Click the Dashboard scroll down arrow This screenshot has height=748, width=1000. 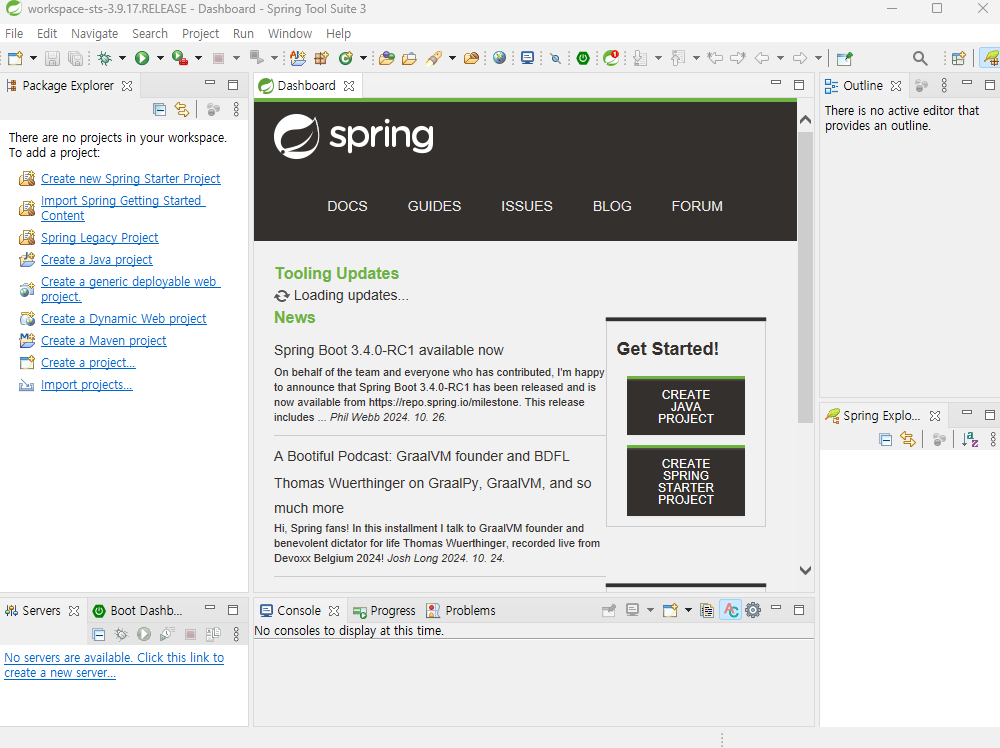[805, 570]
